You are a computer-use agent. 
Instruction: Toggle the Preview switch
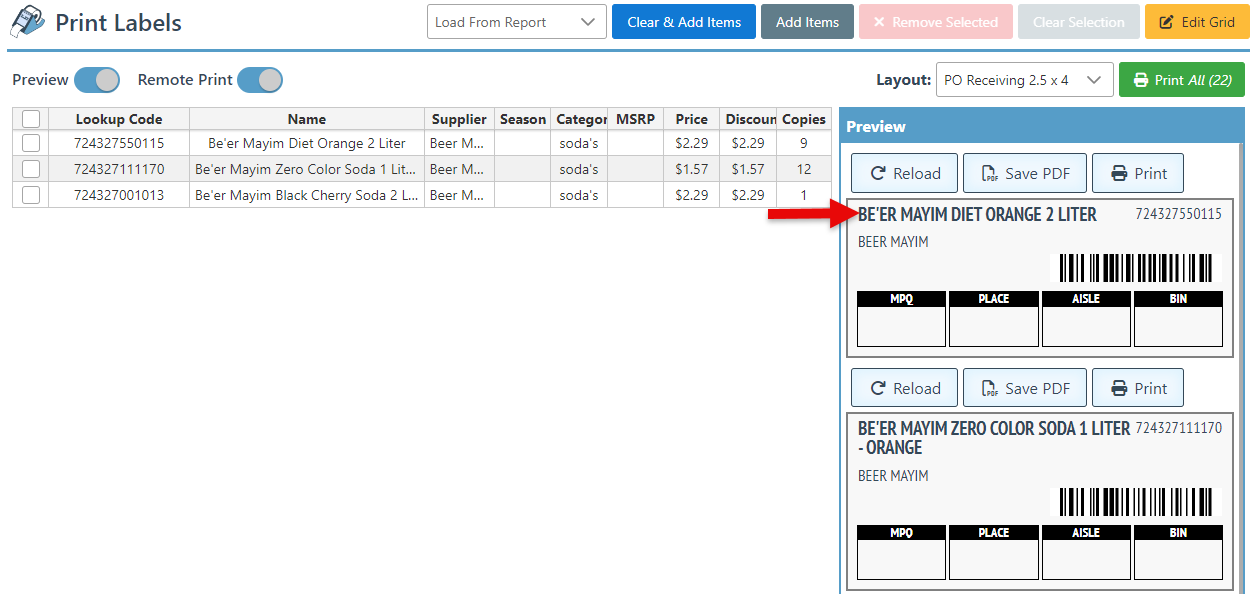coord(97,80)
